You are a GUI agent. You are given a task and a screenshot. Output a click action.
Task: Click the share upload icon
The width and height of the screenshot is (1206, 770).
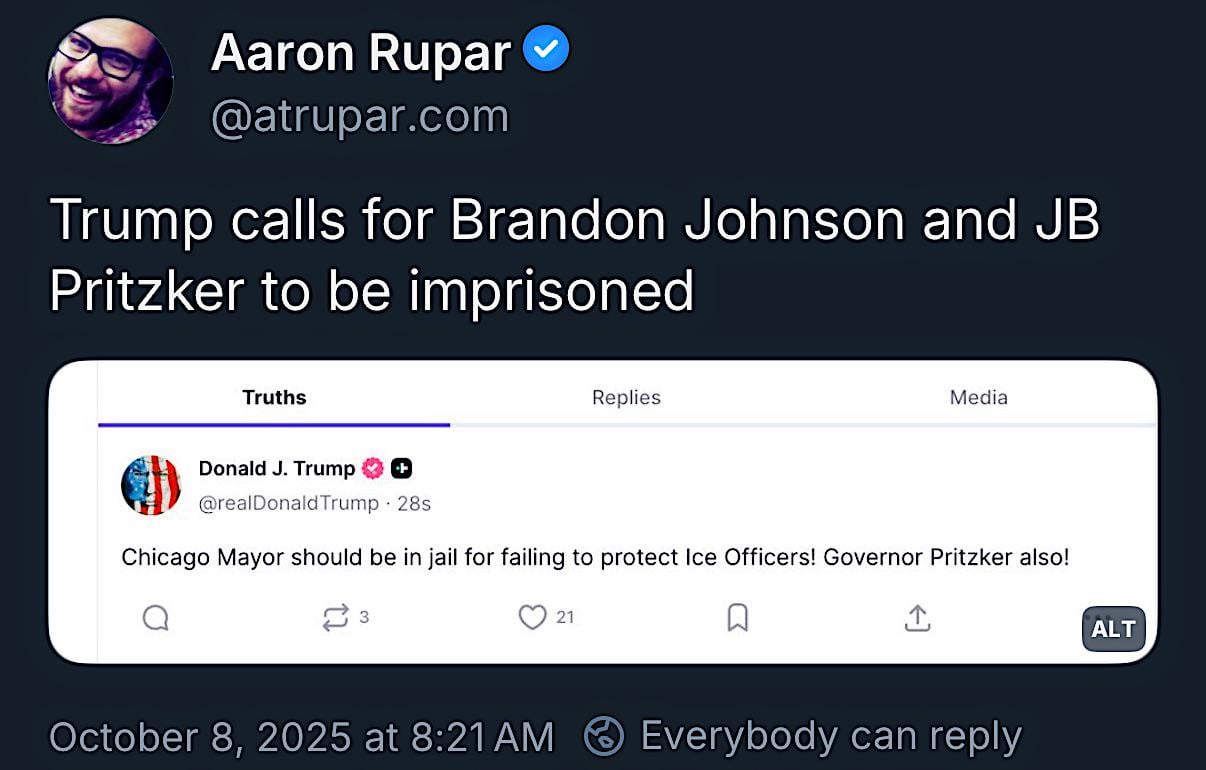click(x=917, y=618)
